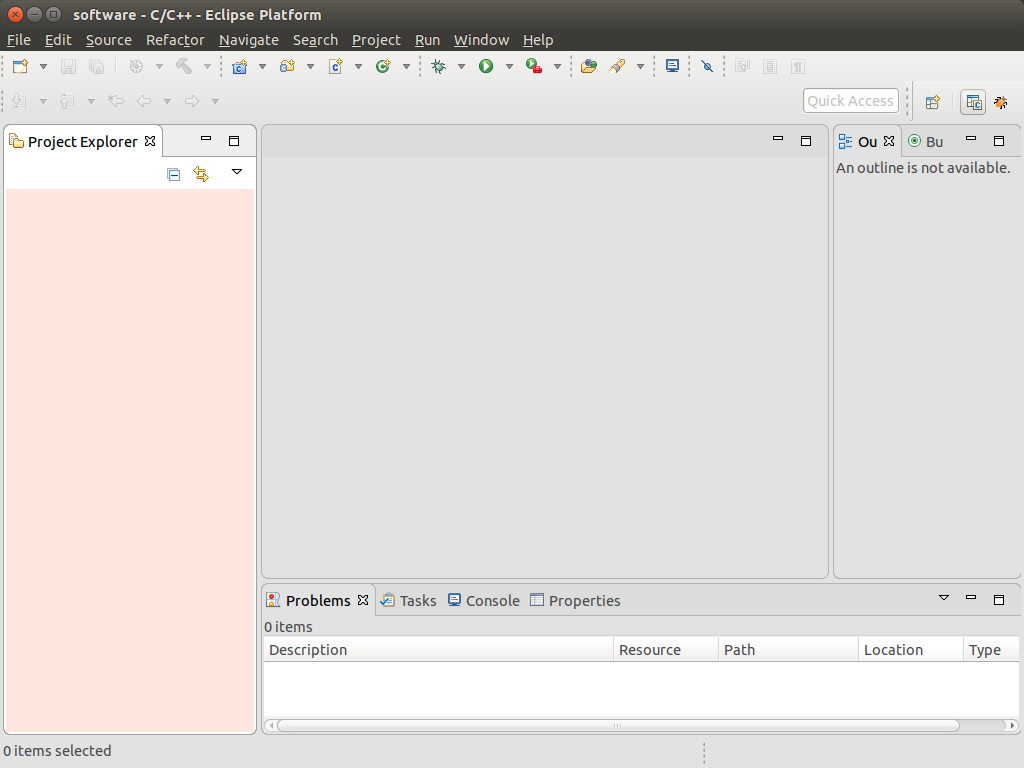Open the Project Explorer view menu arrow
This screenshot has width=1024, height=768.
(x=237, y=172)
